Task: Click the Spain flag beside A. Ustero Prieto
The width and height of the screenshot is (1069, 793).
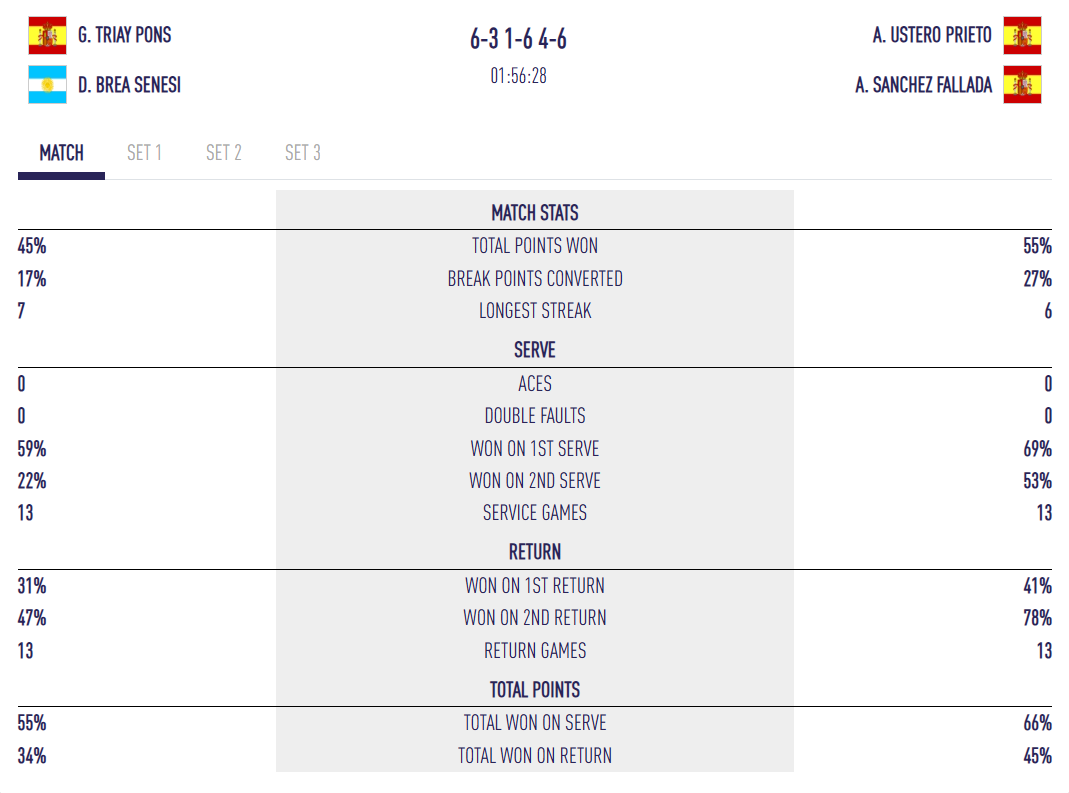Action: coord(1022,36)
